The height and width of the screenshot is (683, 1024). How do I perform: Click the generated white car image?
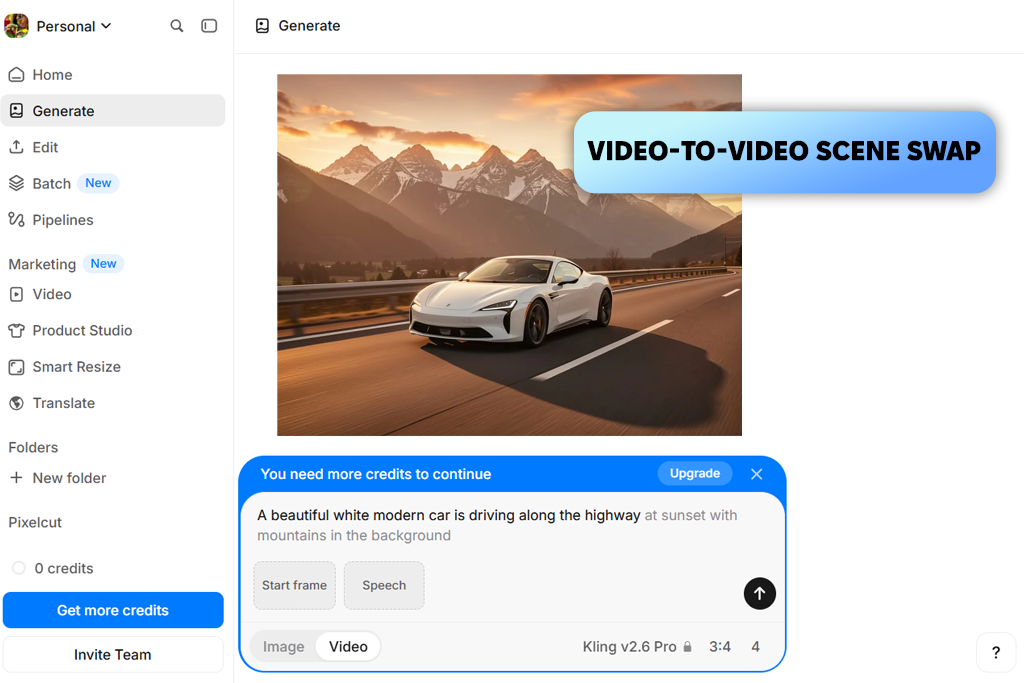509,255
